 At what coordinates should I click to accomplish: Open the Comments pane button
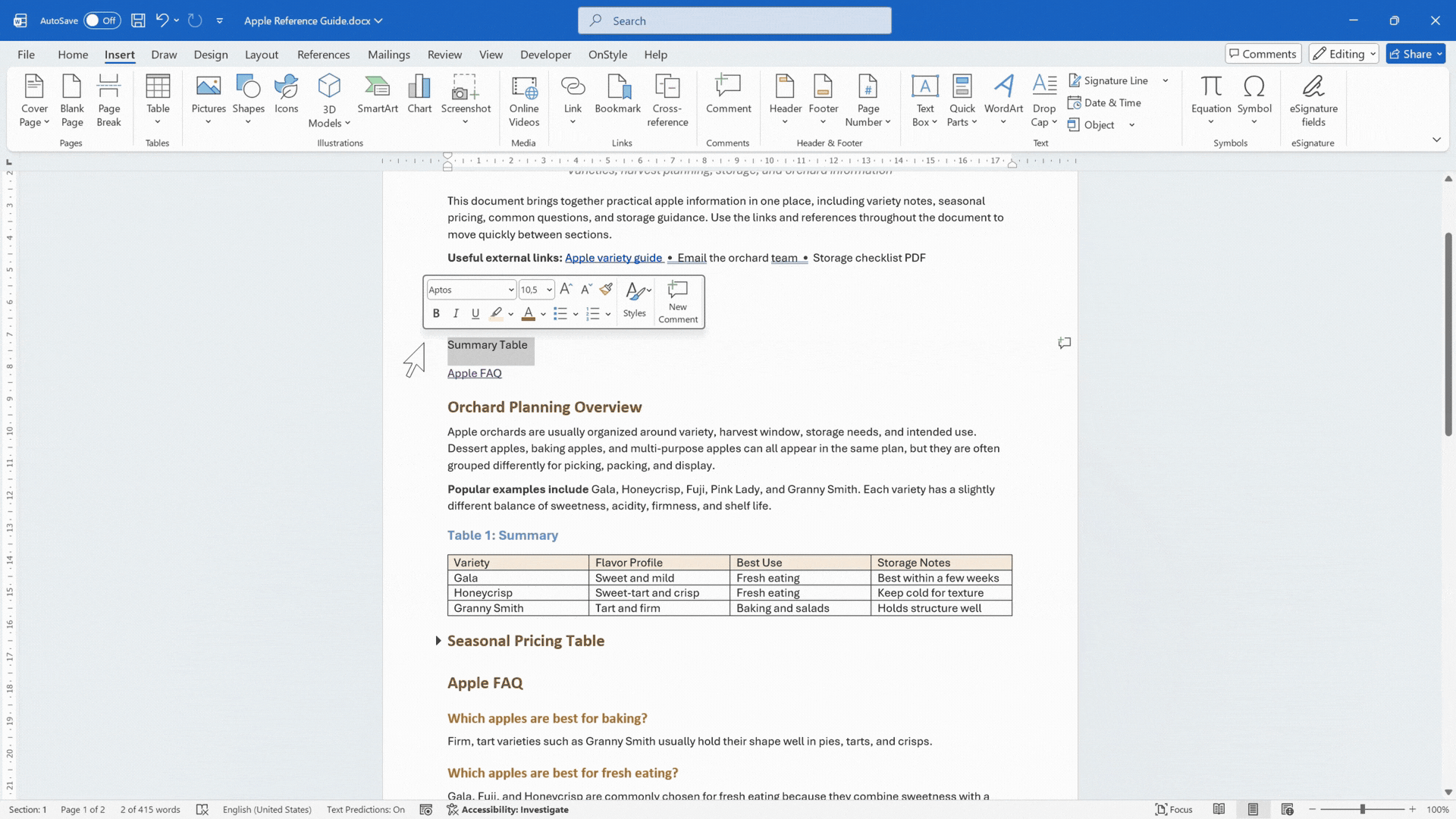[x=1263, y=54]
